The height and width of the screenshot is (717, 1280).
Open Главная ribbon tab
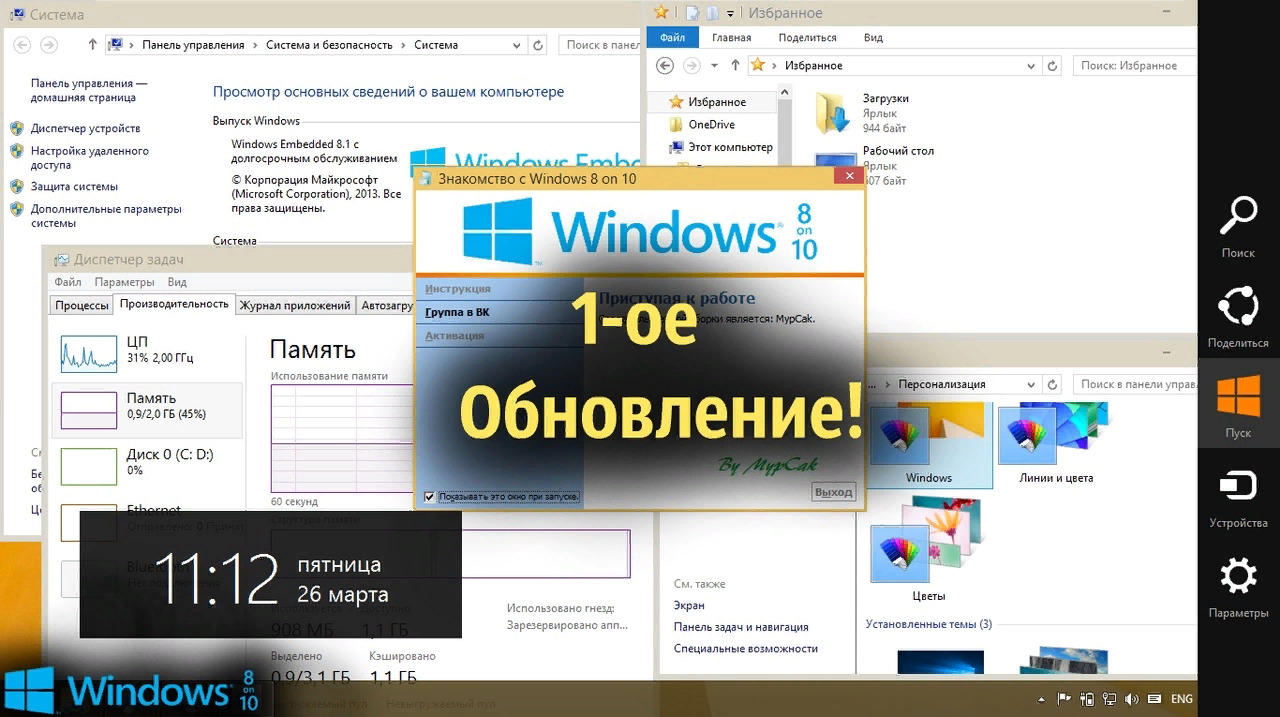(x=731, y=38)
